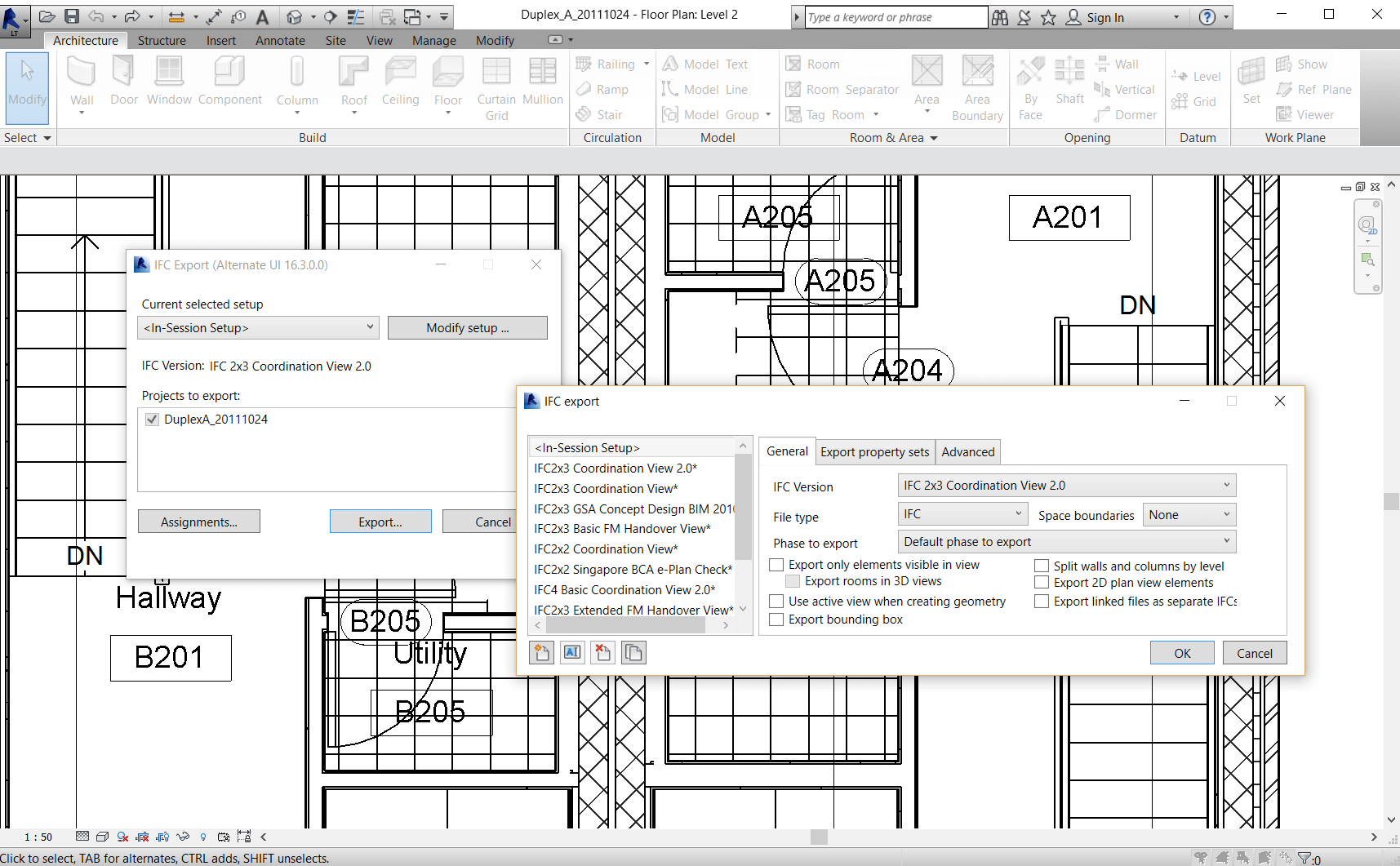
Task: Rename the selected IFC export setup
Action: (x=572, y=652)
